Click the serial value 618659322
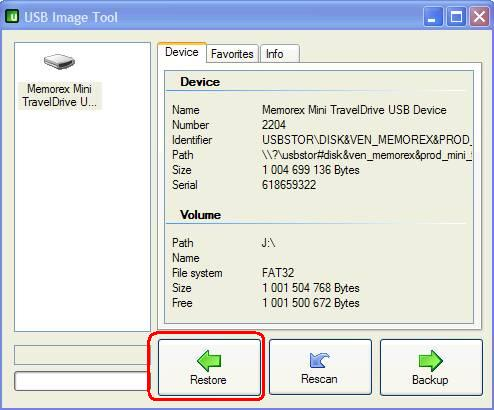The height and width of the screenshot is (410, 494). pos(289,185)
